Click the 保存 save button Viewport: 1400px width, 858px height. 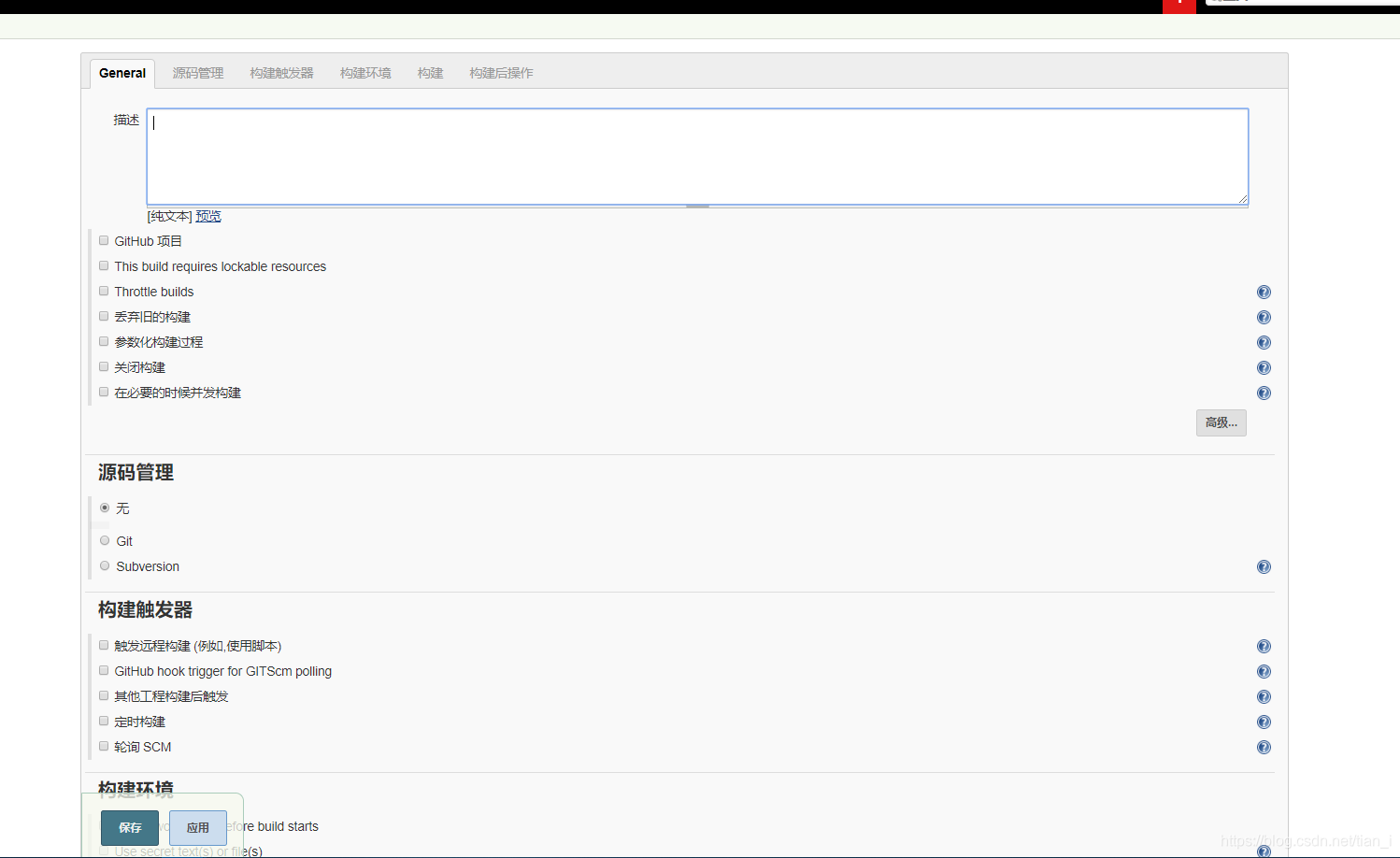(x=130, y=828)
